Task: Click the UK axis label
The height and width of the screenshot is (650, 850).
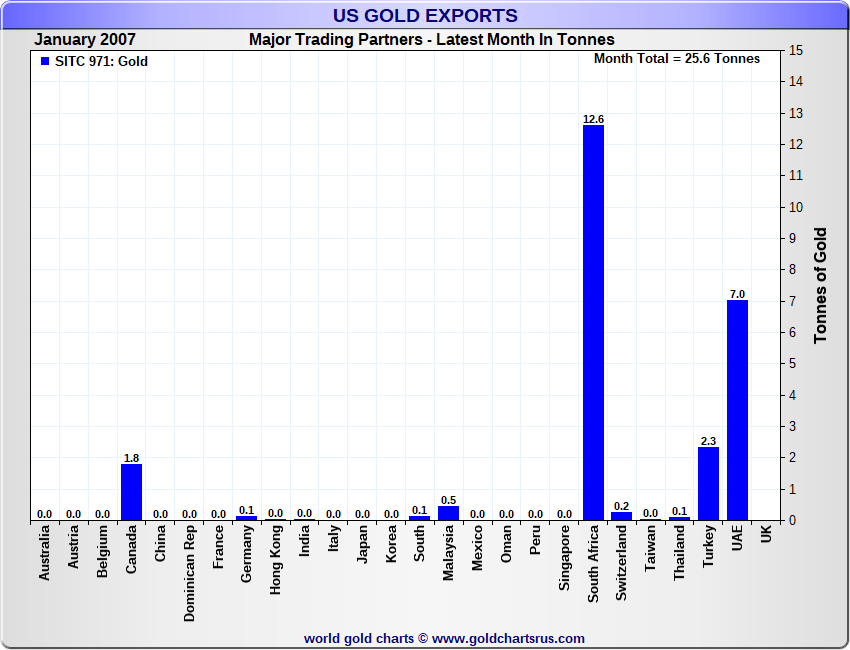Action: click(x=766, y=533)
